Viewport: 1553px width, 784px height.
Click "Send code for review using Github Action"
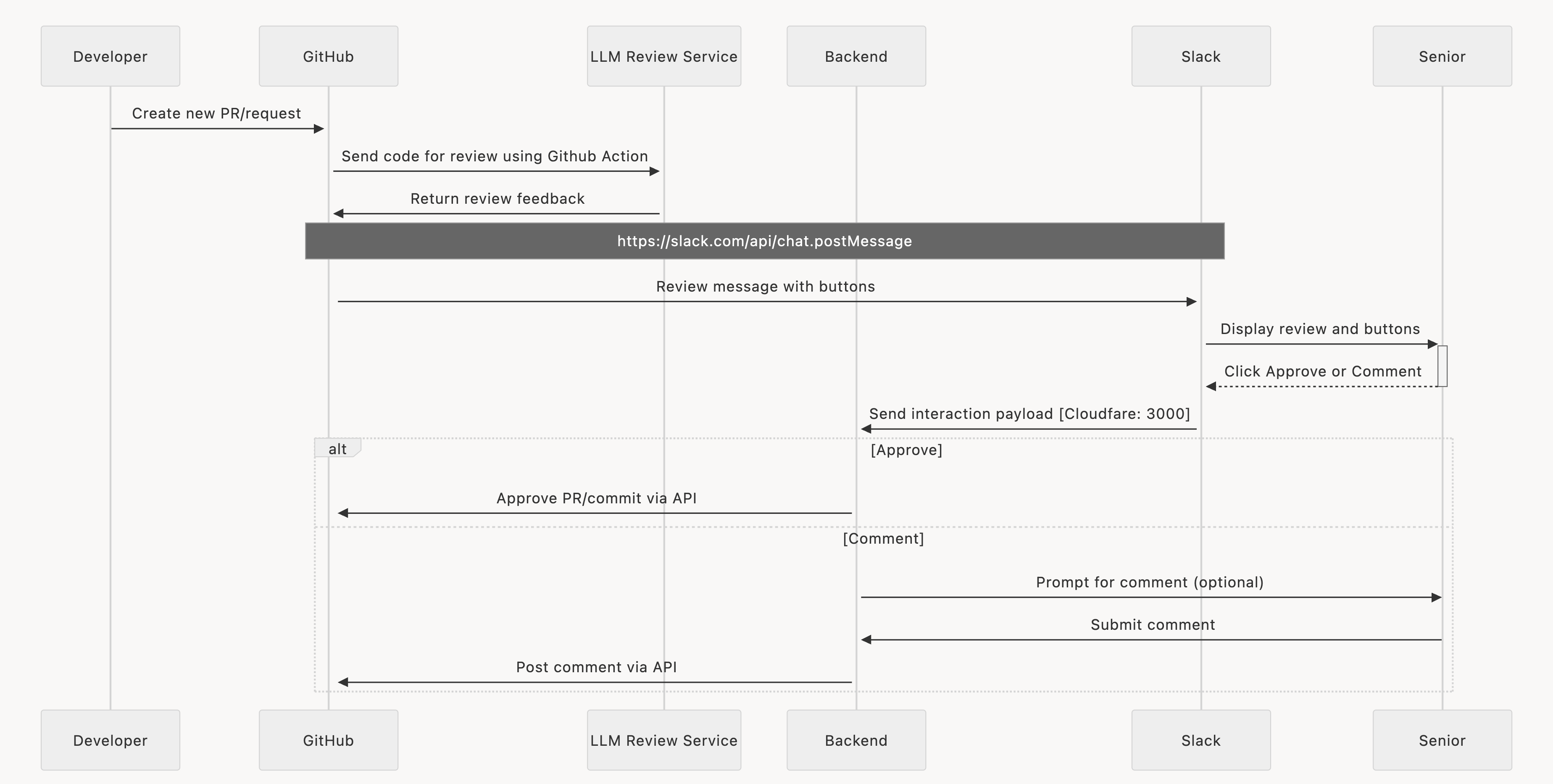click(x=495, y=156)
